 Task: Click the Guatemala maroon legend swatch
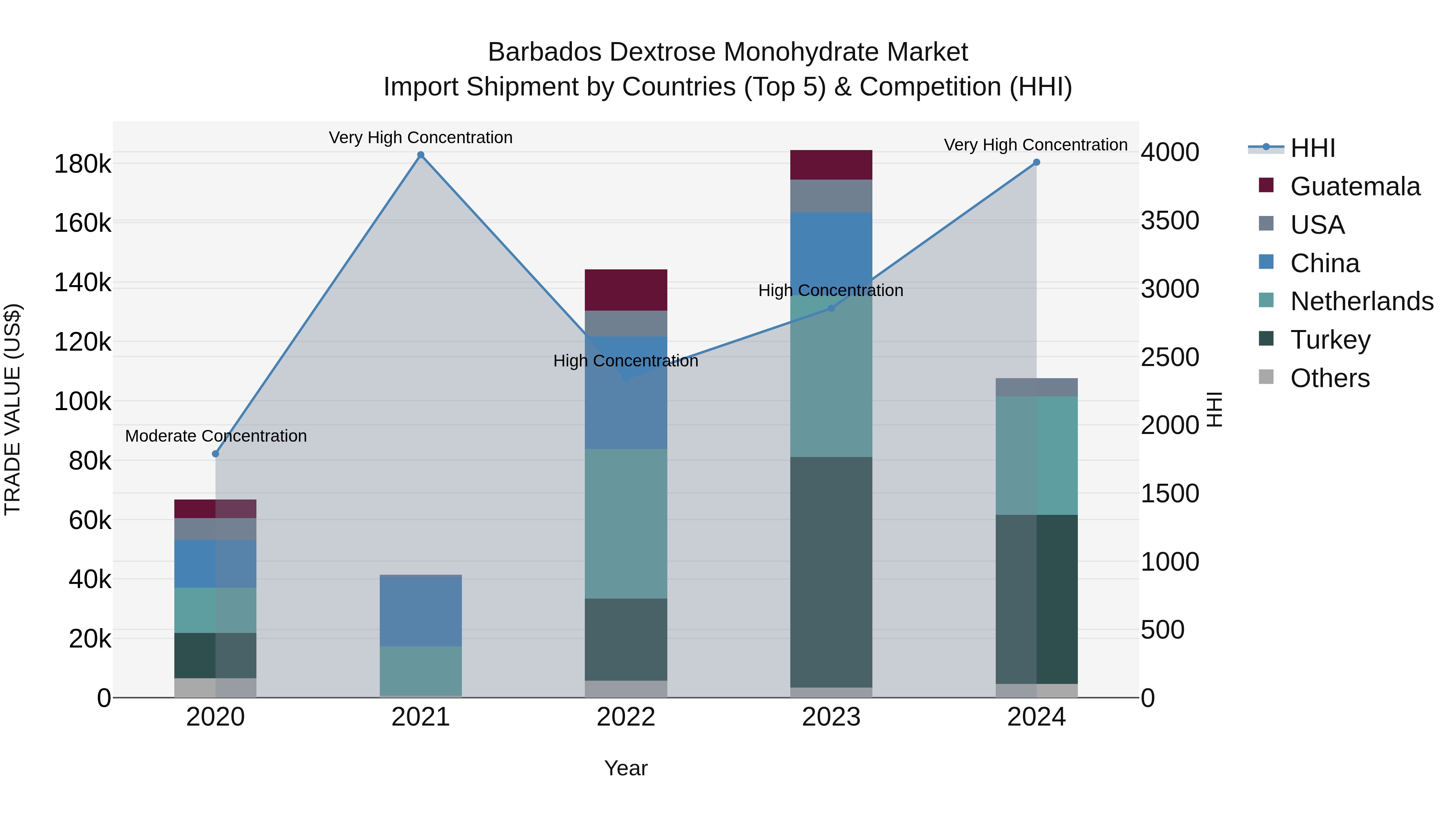tap(1266, 185)
